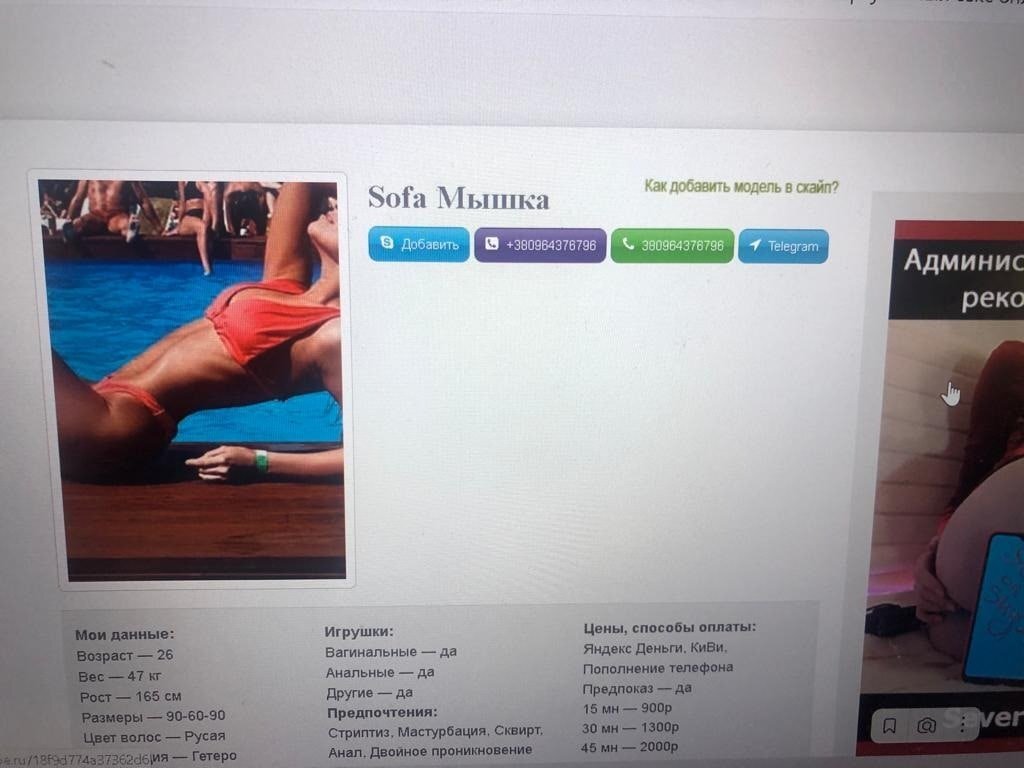Click the Игрушки section heading
1024x768 pixels.
click(x=359, y=632)
